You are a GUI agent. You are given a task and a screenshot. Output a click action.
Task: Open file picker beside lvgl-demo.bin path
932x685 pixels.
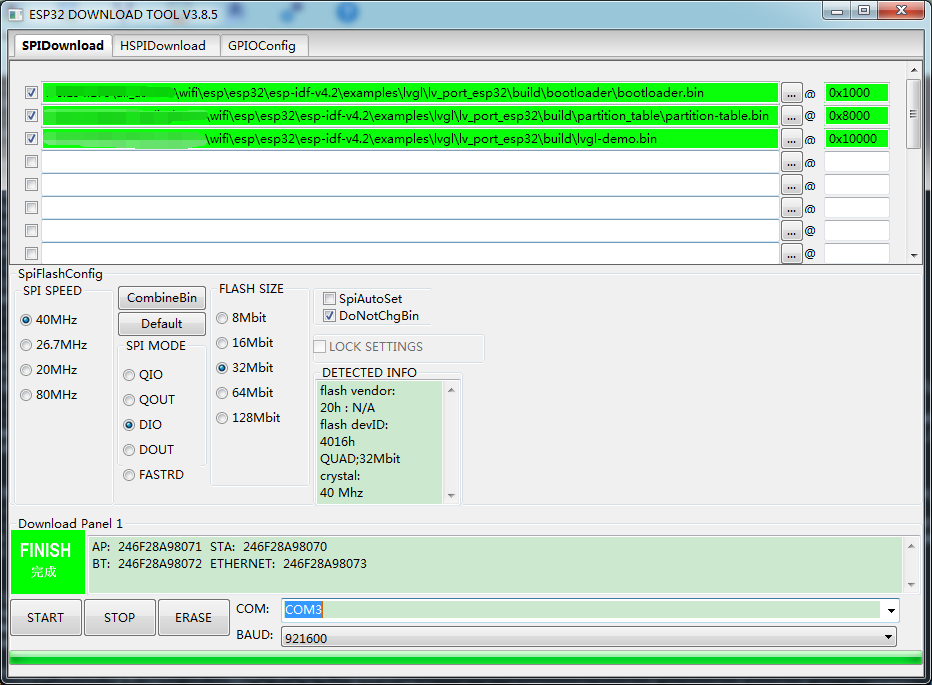coord(791,138)
